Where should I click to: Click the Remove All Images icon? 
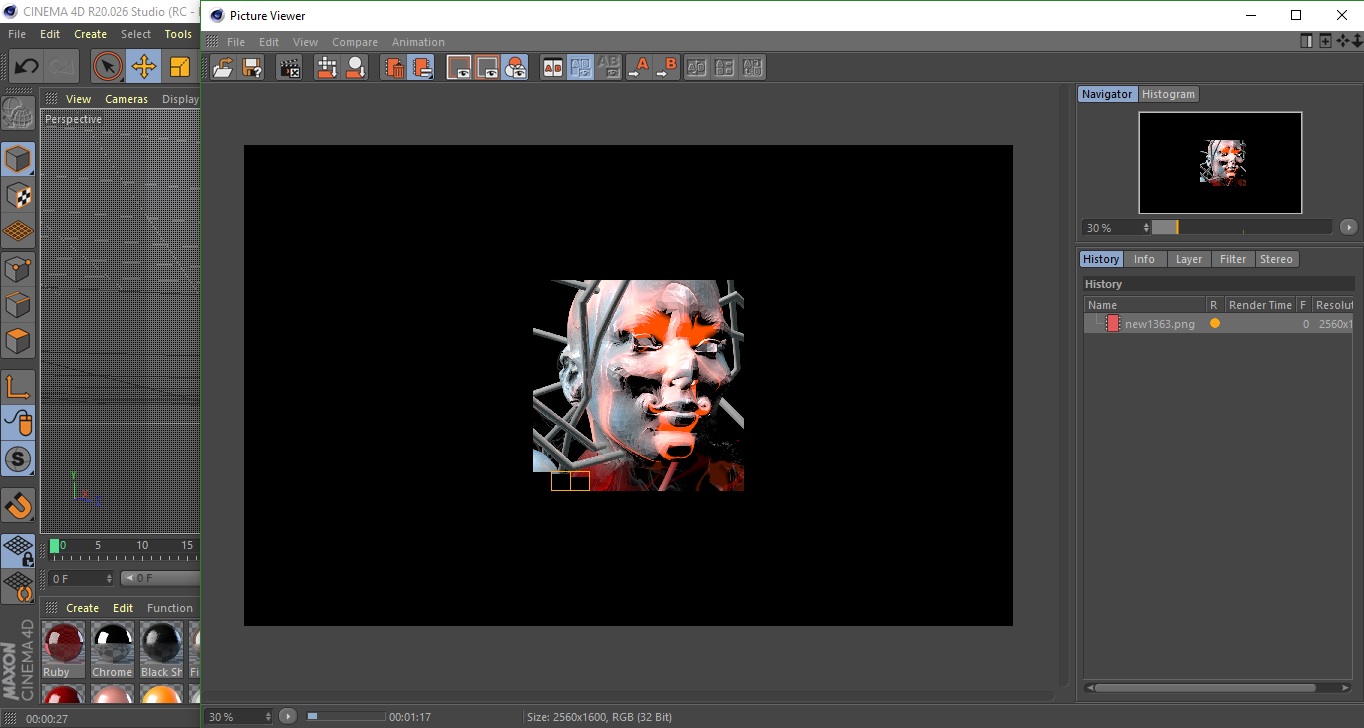pos(355,67)
